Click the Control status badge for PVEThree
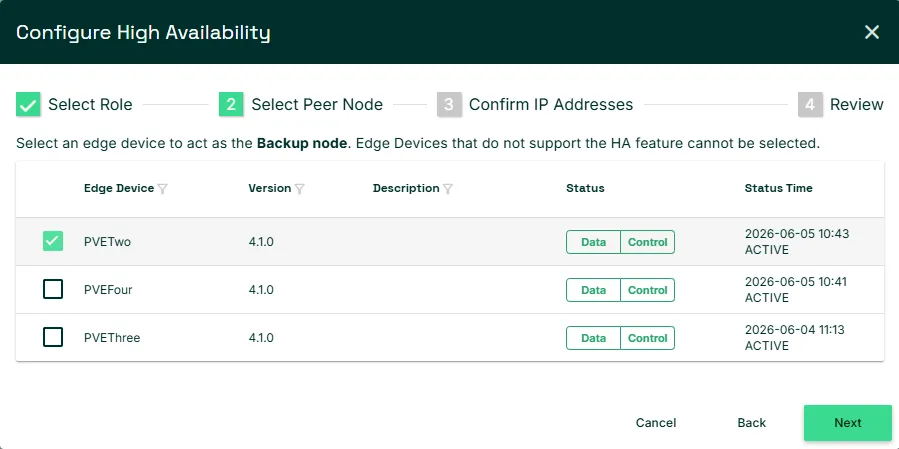Screen dimensions: 899x449 (647, 338)
